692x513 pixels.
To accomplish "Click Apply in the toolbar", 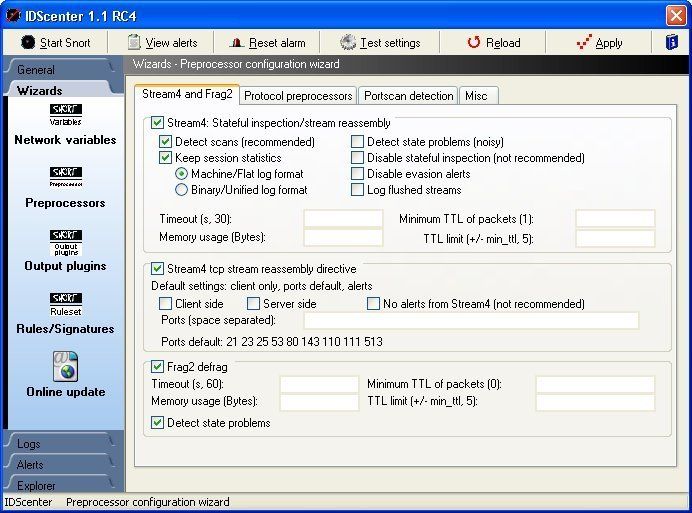I will 599,43.
